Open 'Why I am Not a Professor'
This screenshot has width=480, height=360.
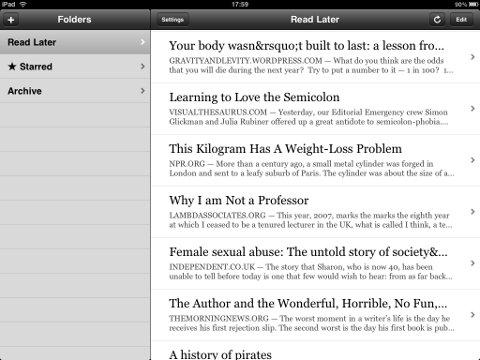tap(315, 212)
